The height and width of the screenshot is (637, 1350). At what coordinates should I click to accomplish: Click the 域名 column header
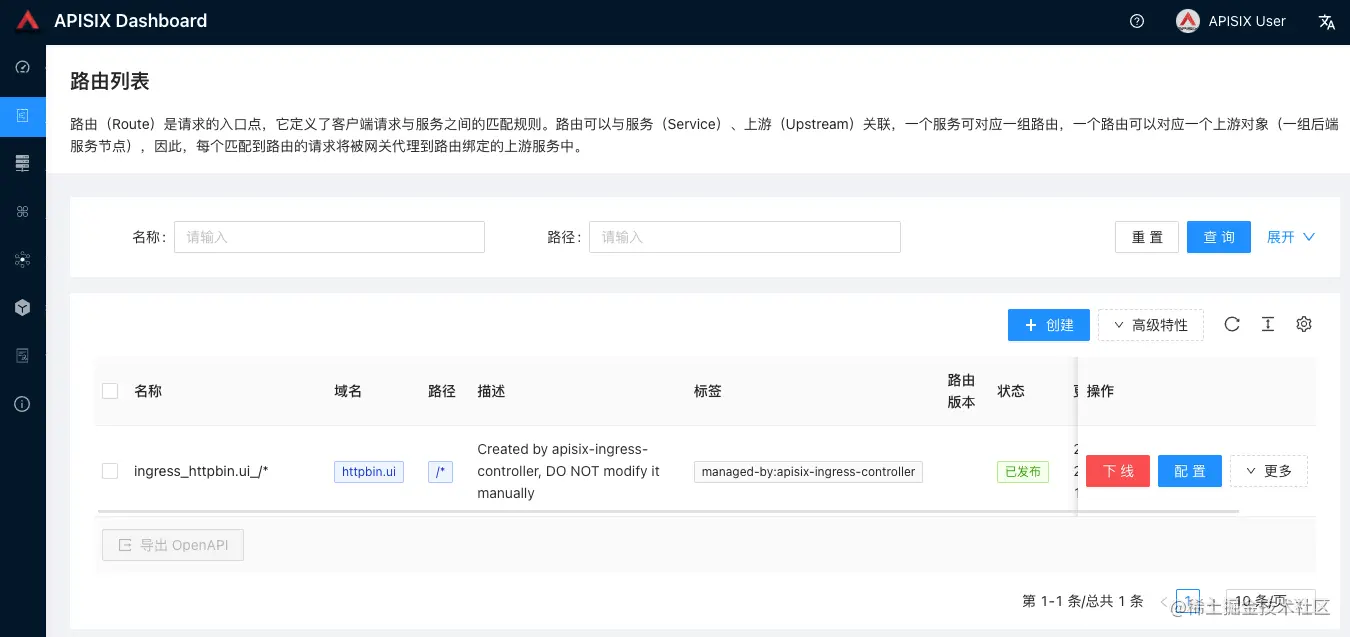(x=348, y=391)
